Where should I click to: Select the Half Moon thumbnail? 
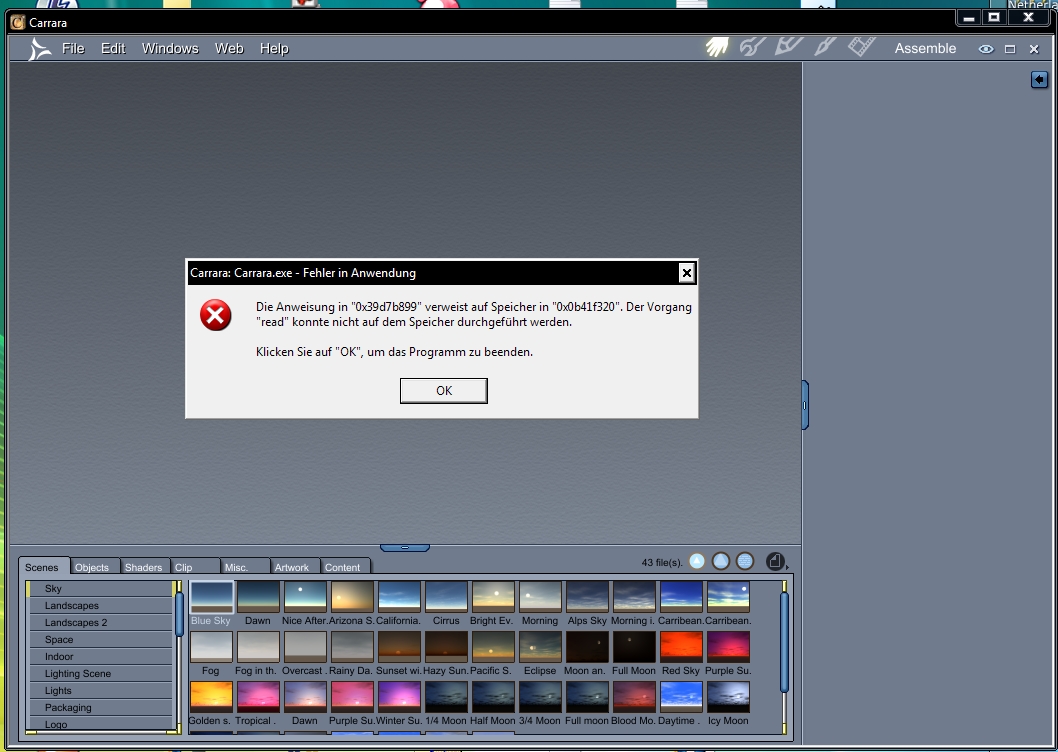point(493,697)
